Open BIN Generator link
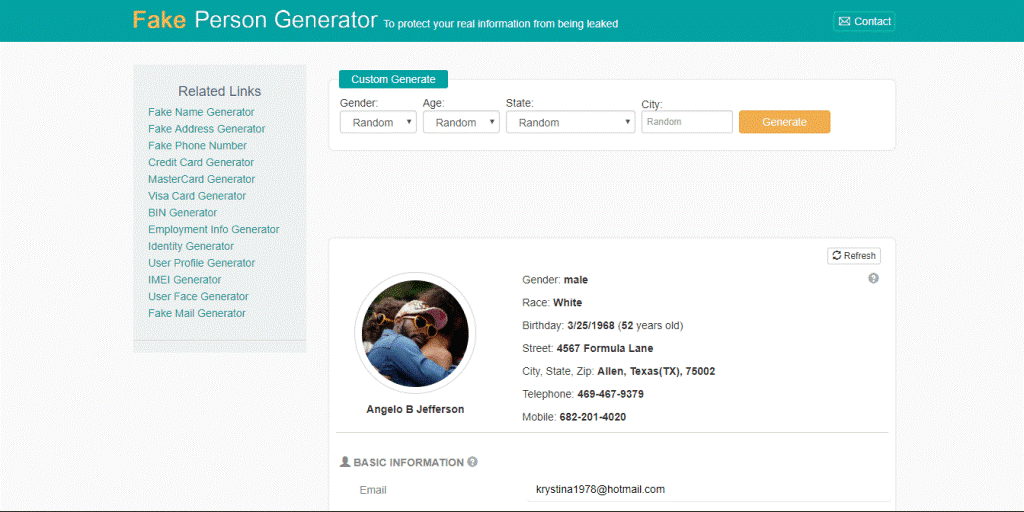The image size is (1024, 512). (x=182, y=213)
